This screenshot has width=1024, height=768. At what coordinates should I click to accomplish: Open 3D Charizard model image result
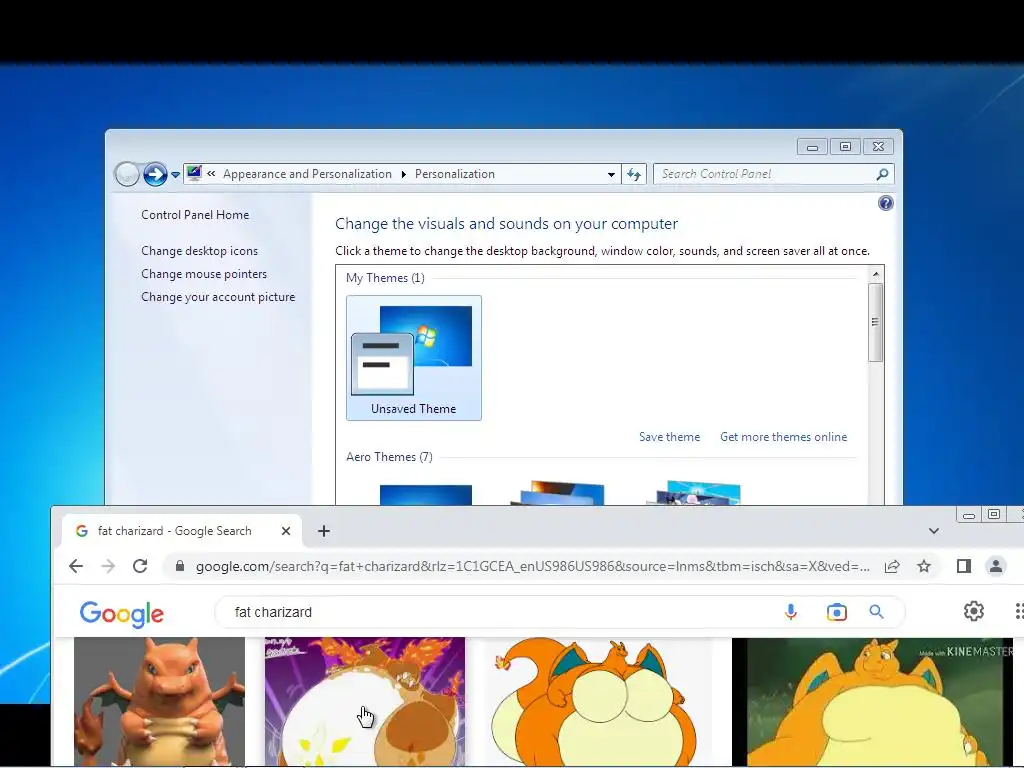coord(159,701)
